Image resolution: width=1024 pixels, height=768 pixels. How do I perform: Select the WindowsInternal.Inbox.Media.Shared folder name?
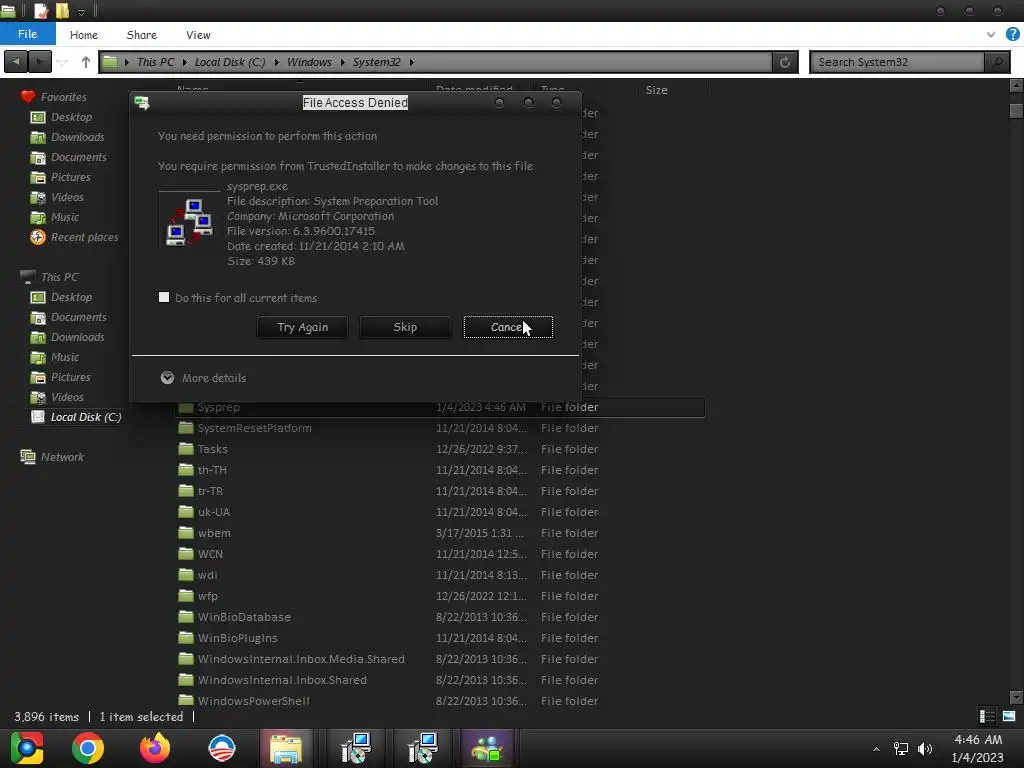point(301,658)
